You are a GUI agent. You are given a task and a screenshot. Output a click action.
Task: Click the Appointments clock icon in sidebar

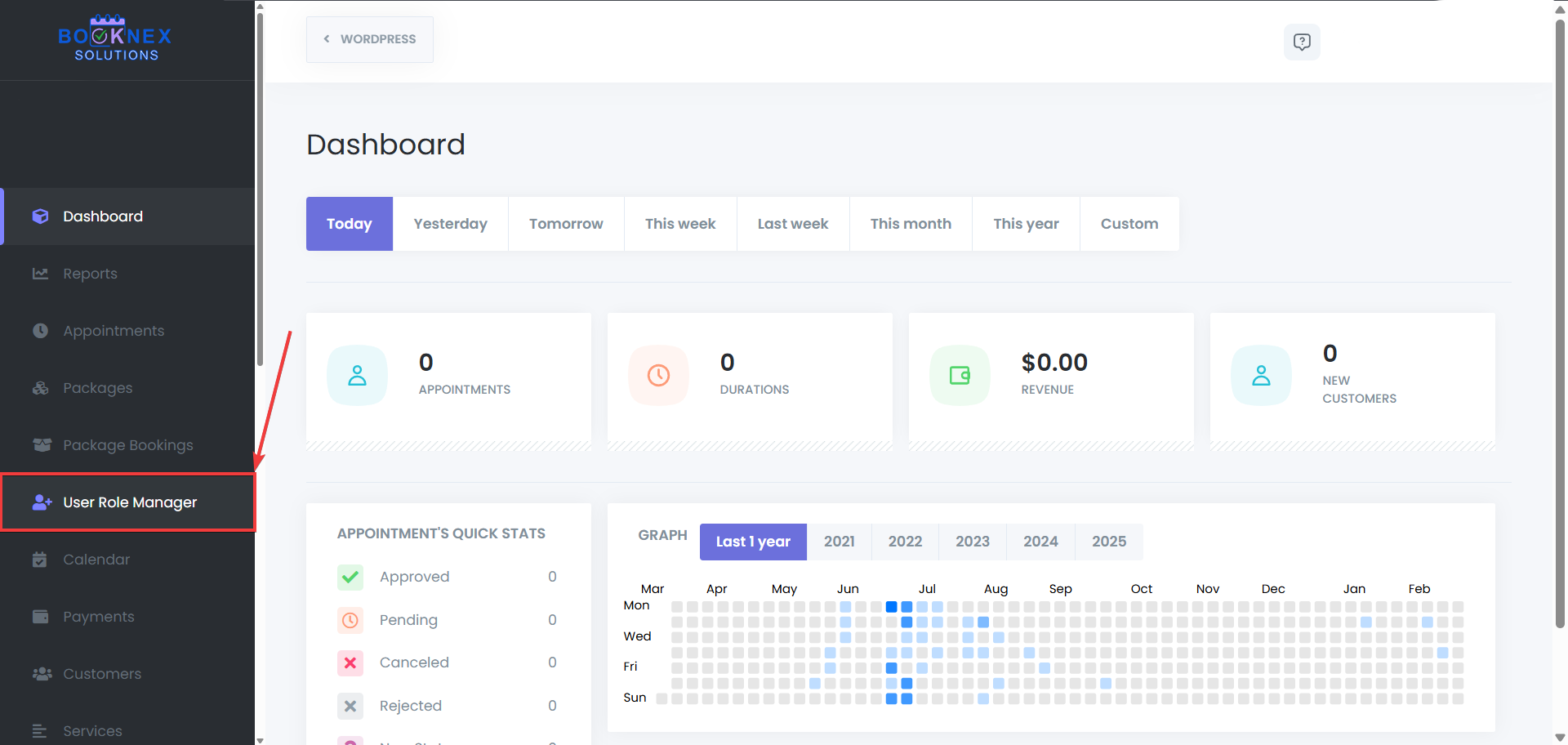click(40, 331)
